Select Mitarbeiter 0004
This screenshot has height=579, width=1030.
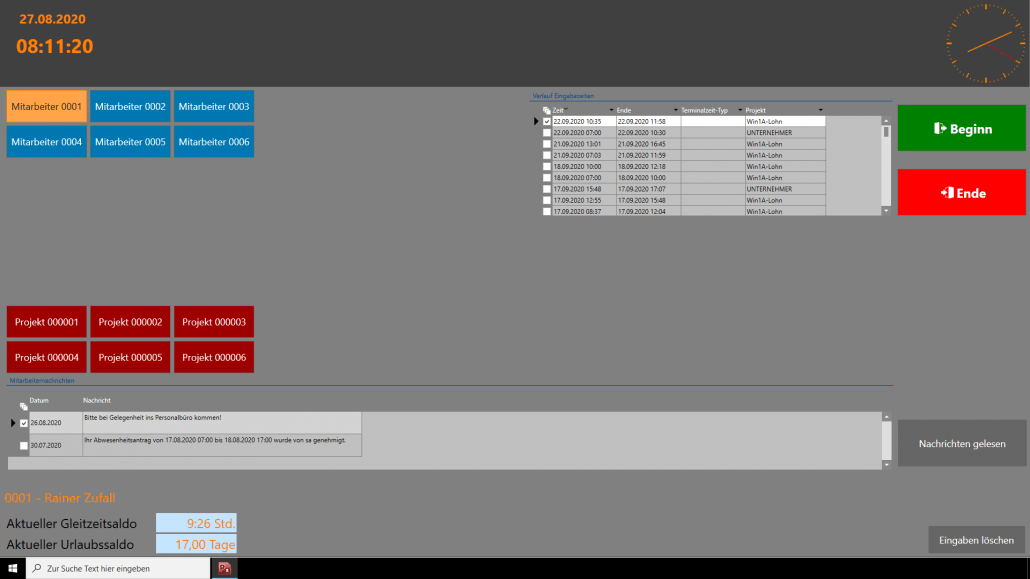click(46, 142)
